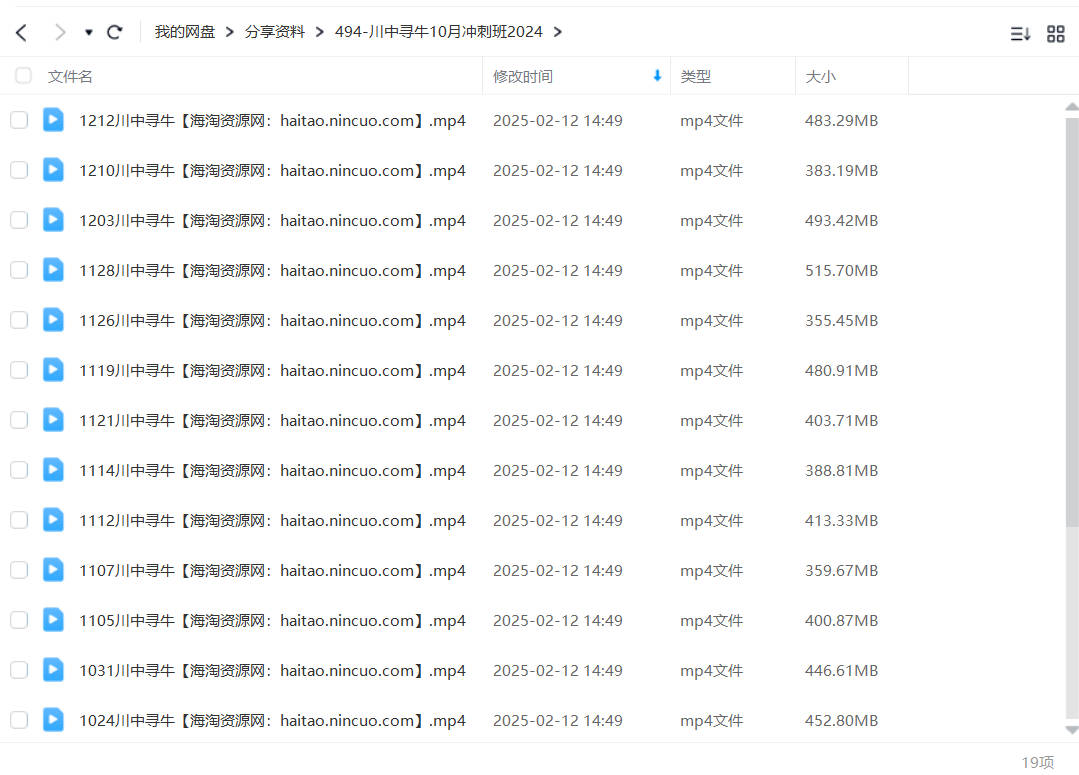Open the navigation history dropdown arrow

[x=89, y=32]
